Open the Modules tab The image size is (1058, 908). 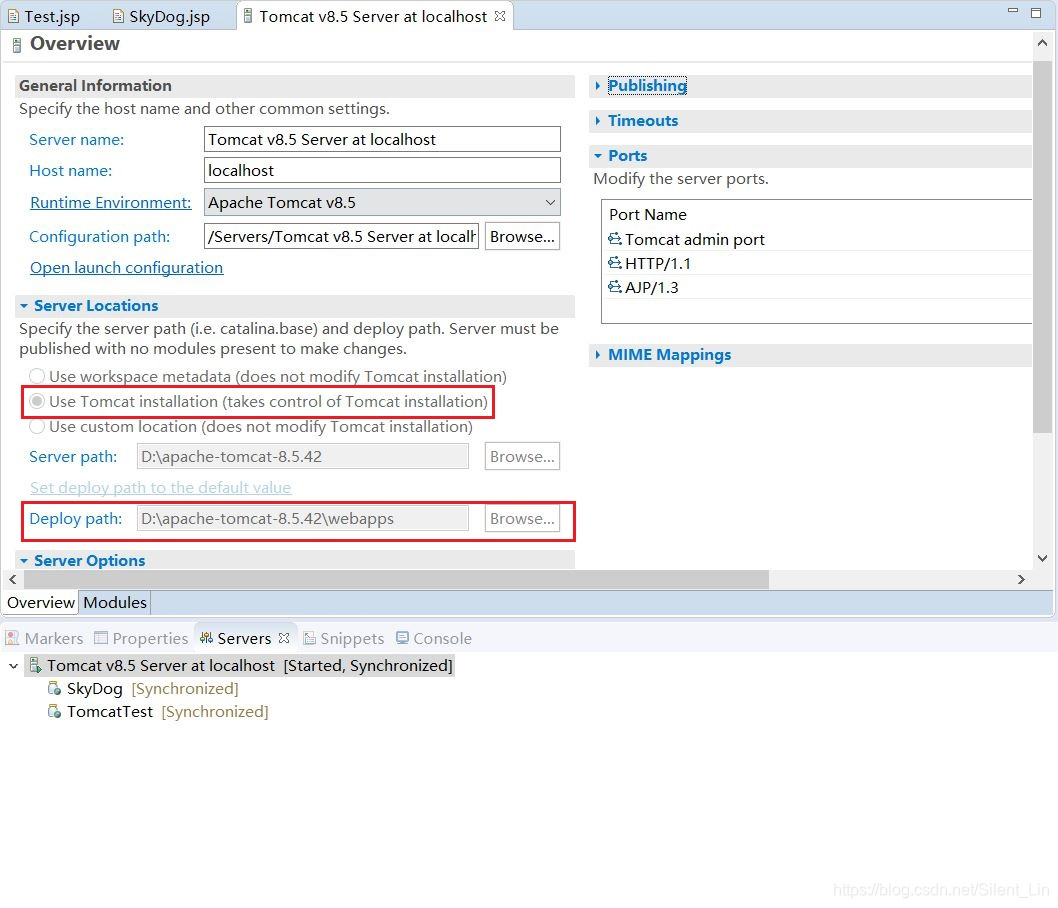[115, 602]
